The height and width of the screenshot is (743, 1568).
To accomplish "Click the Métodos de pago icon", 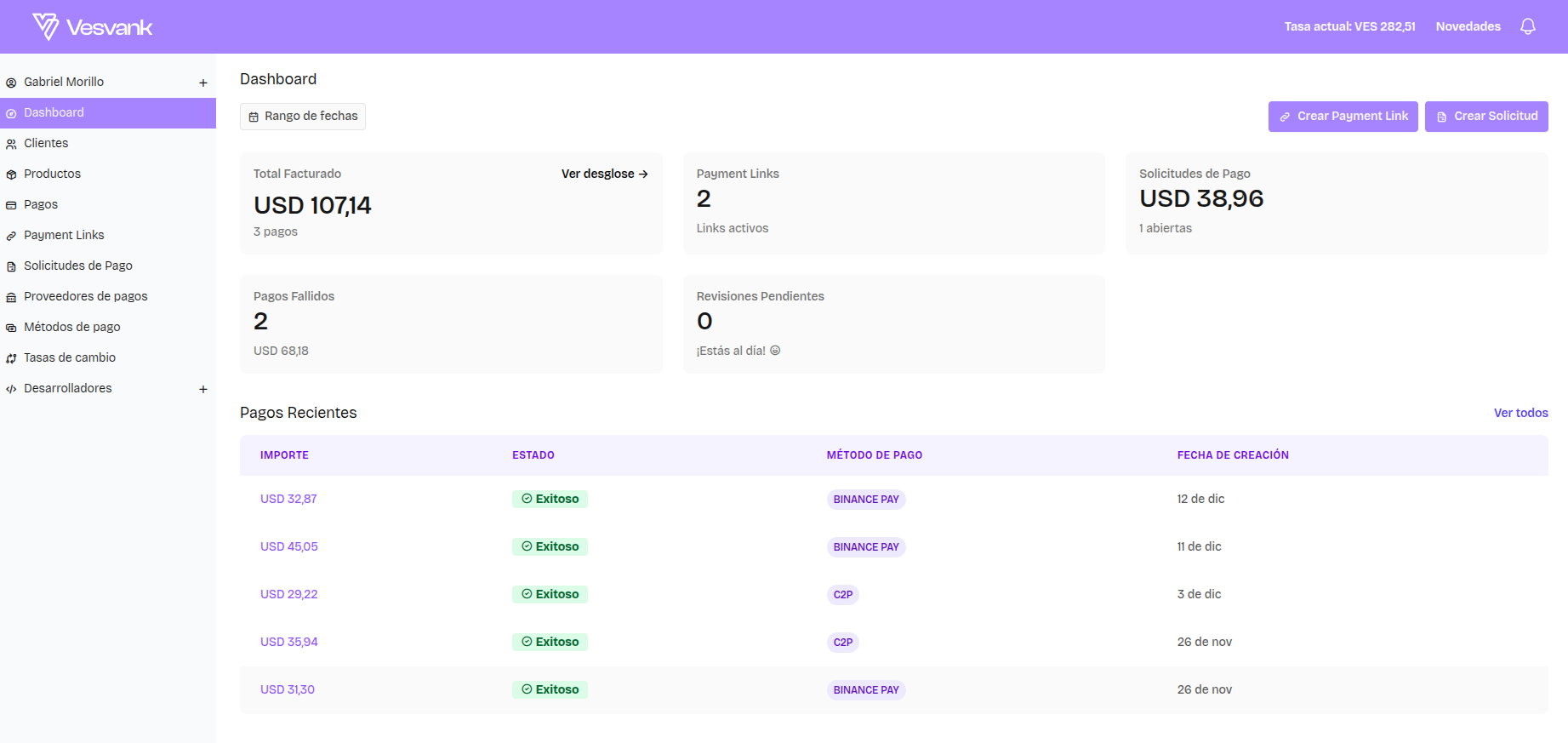I will 11,328.
